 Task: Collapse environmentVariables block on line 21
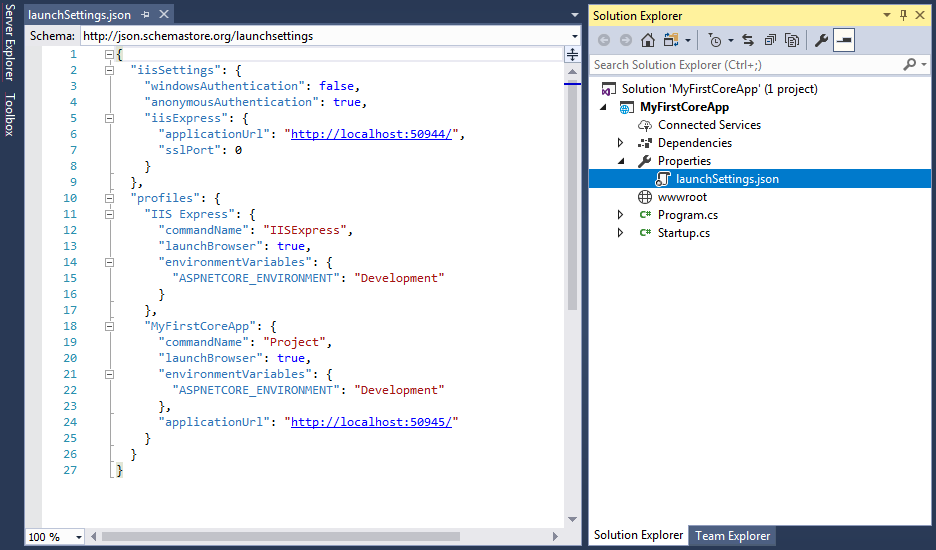(x=109, y=374)
